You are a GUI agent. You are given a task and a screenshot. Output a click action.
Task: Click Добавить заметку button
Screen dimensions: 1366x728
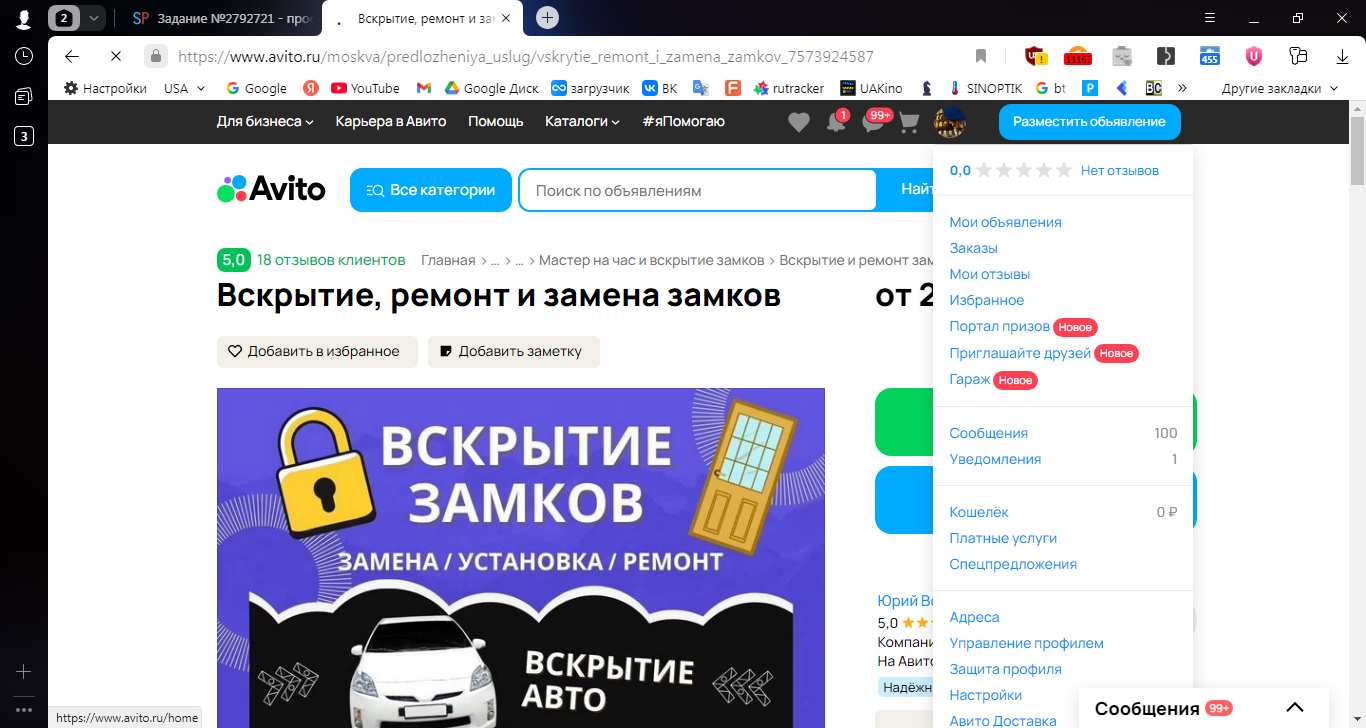point(514,351)
